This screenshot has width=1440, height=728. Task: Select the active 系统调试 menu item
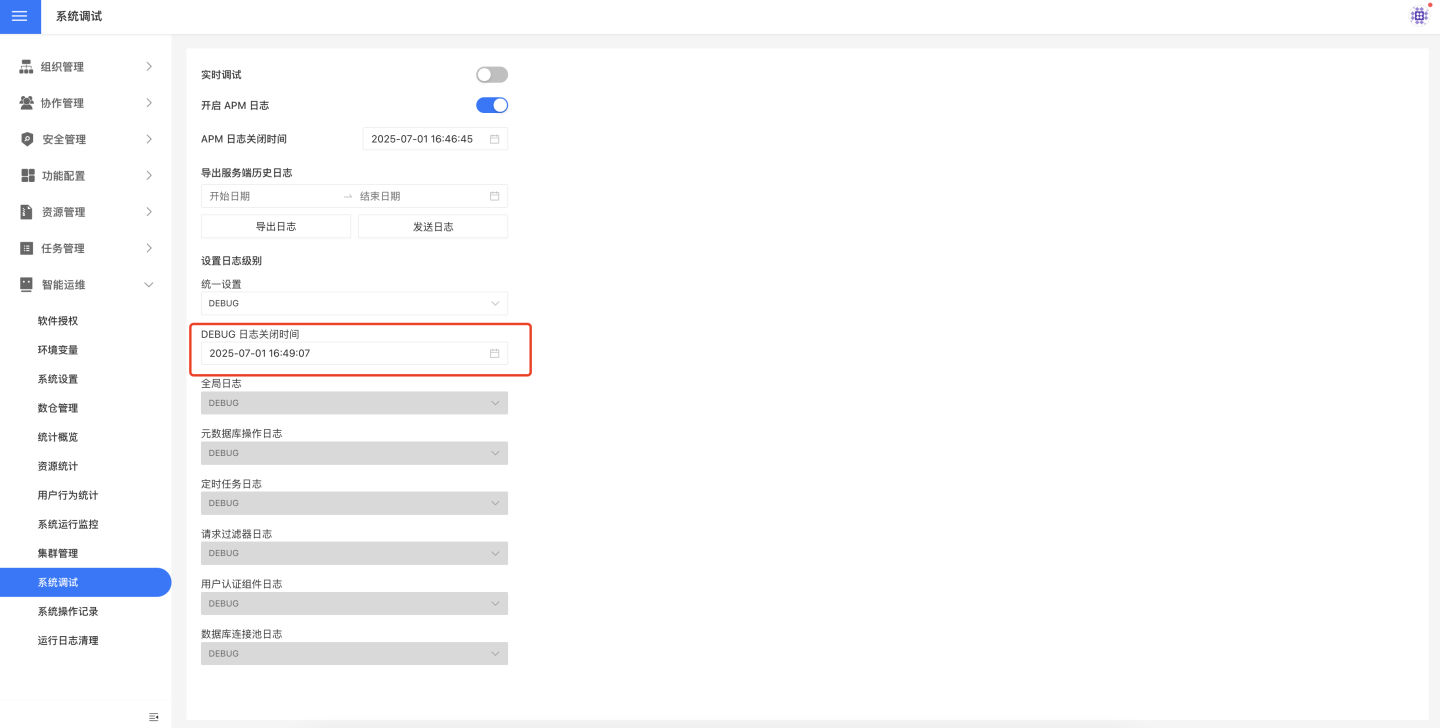(85, 582)
